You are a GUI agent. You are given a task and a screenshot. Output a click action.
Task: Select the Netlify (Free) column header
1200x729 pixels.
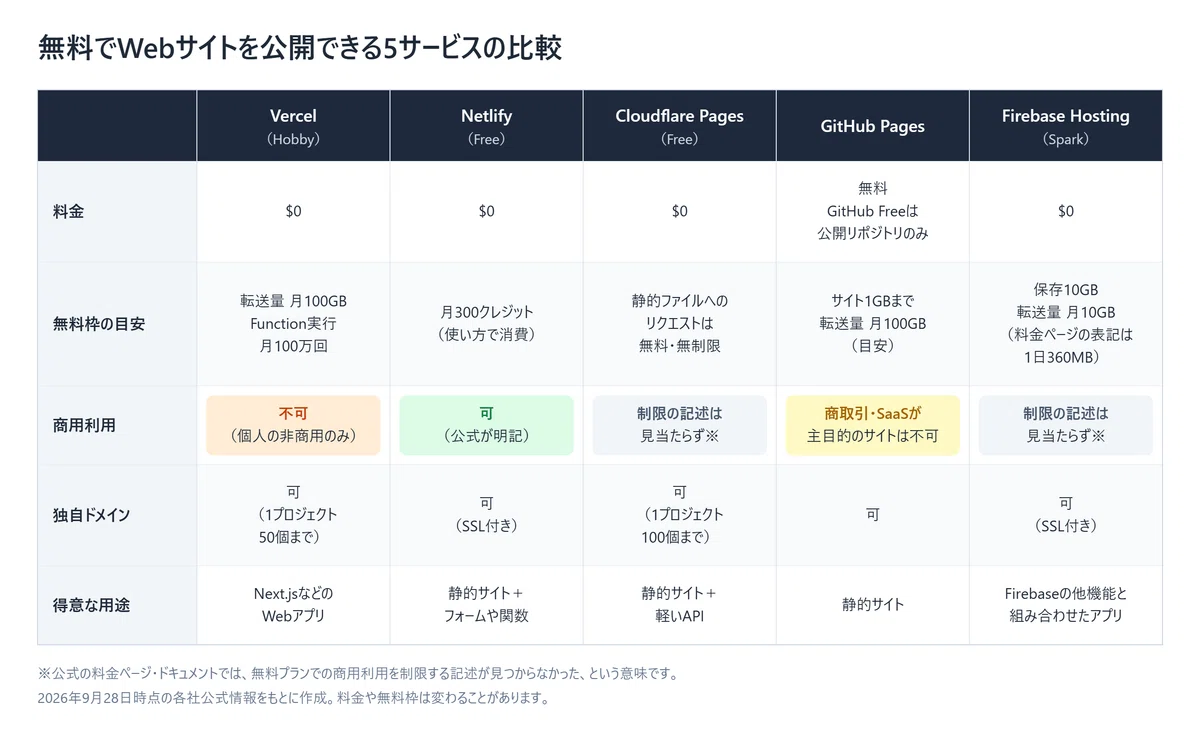pos(486,126)
